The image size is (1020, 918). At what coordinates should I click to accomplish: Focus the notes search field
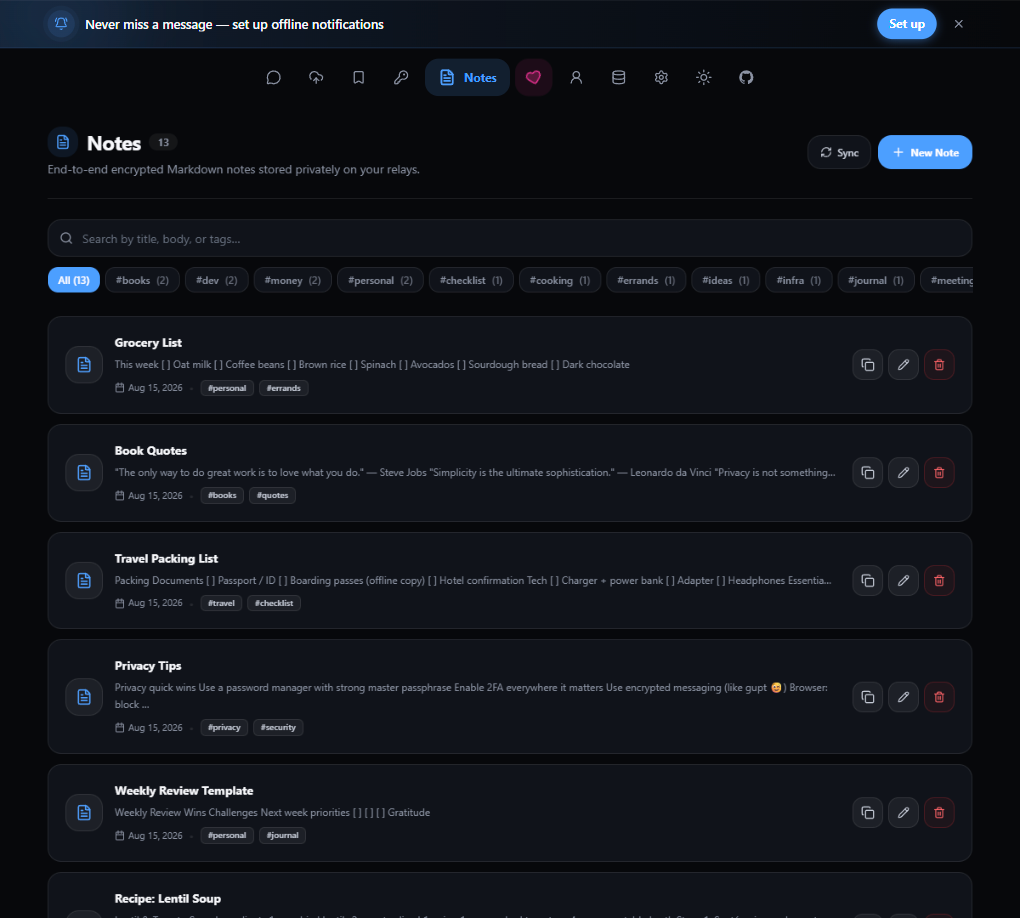point(510,238)
